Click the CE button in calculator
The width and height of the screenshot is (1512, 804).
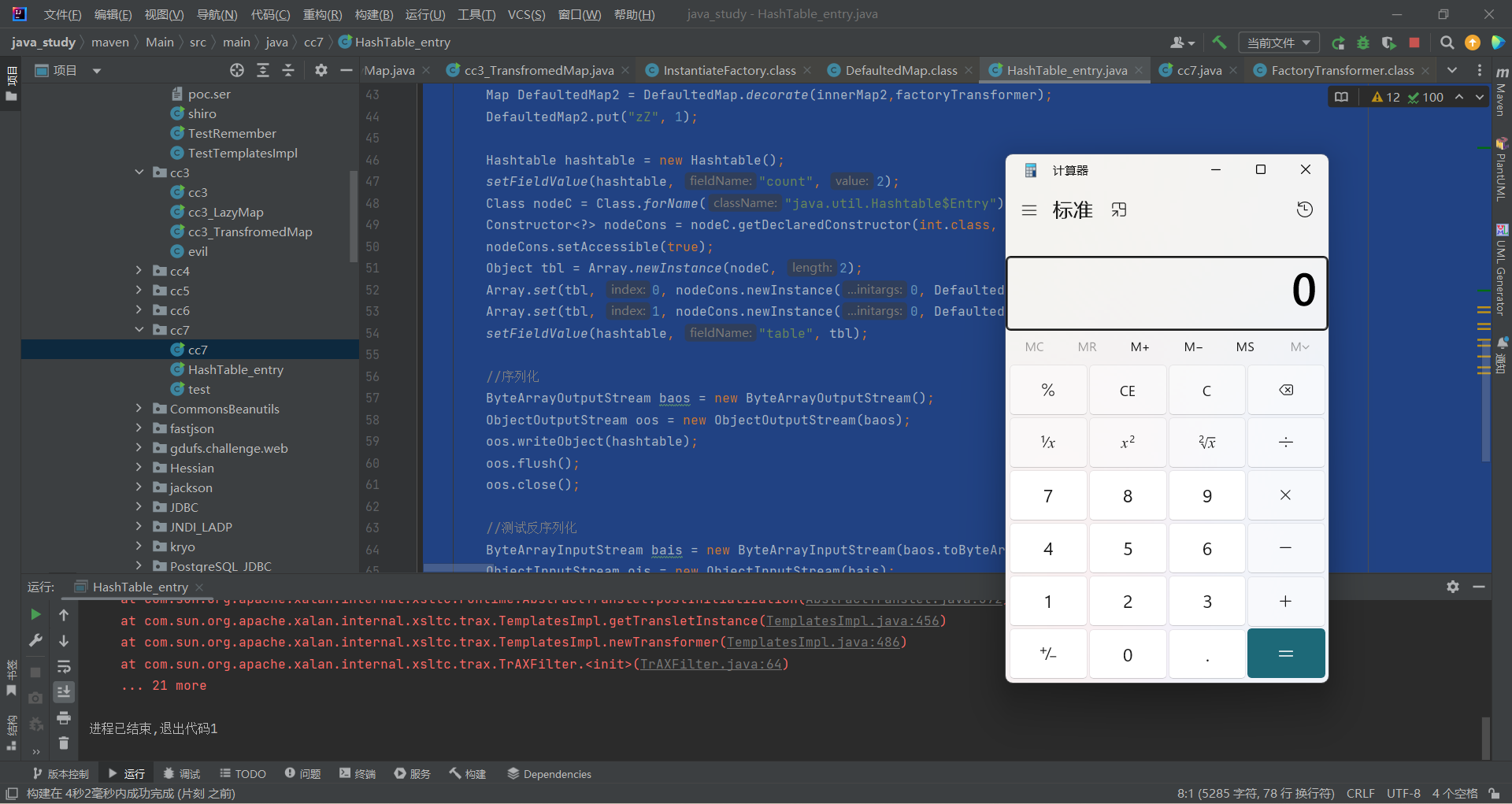pyautogui.click(x=1127, y=390)
